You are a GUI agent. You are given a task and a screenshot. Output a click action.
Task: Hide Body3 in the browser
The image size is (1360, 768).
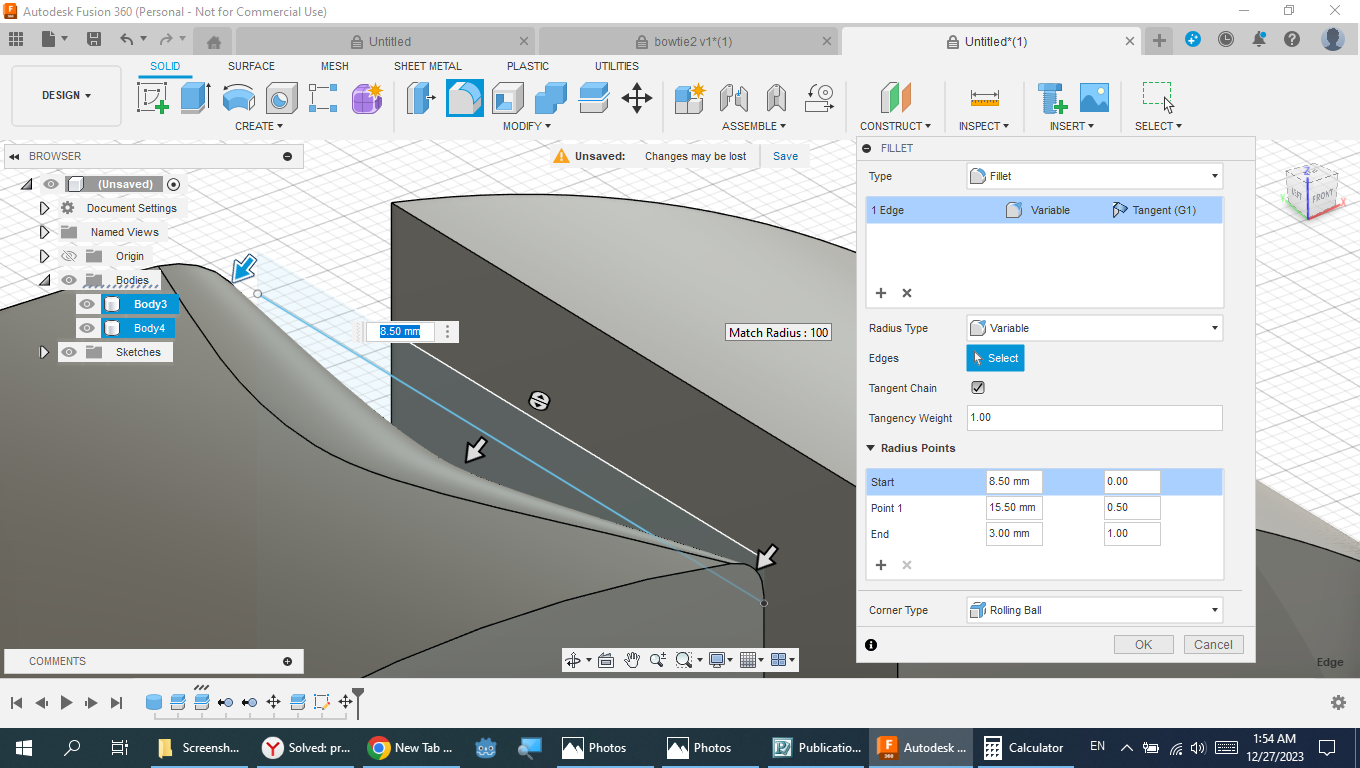pyautogui.click(x=87, y=303)
